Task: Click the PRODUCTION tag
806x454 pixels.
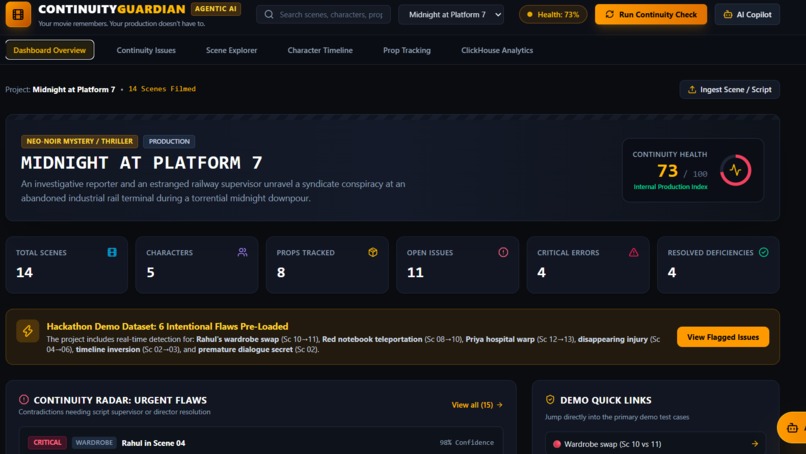Action: pos(169,141)
